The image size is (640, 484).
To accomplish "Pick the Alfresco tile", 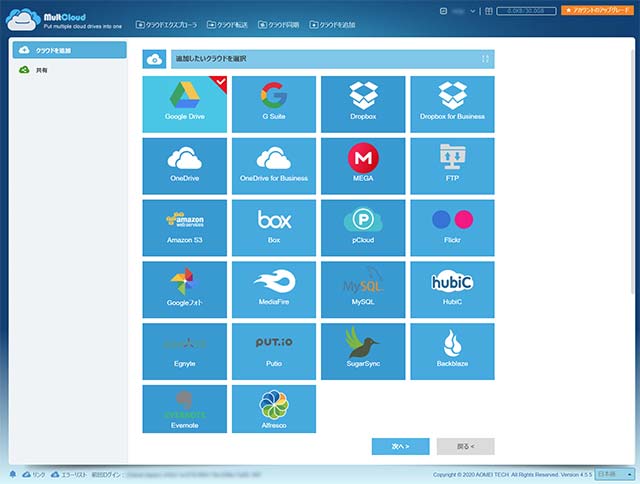I will [x=274, y=409].
